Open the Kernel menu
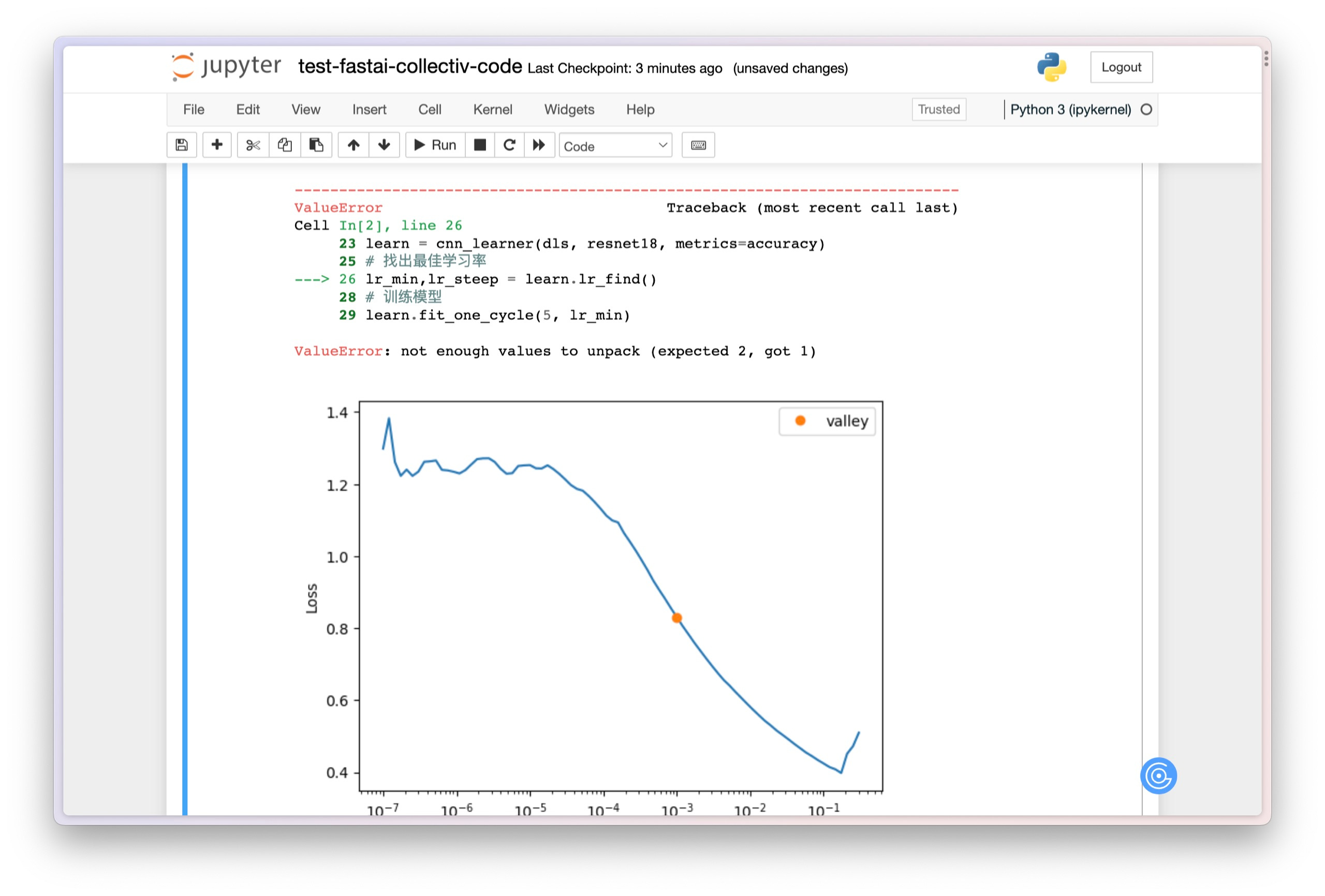This screenshot has height=896, width=1325. coord(492,110)
